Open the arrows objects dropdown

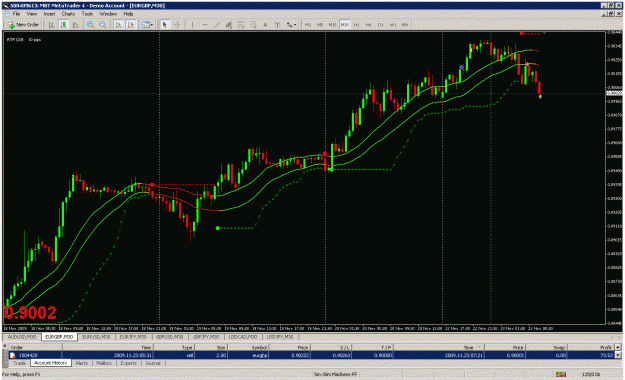coord(291,25)
